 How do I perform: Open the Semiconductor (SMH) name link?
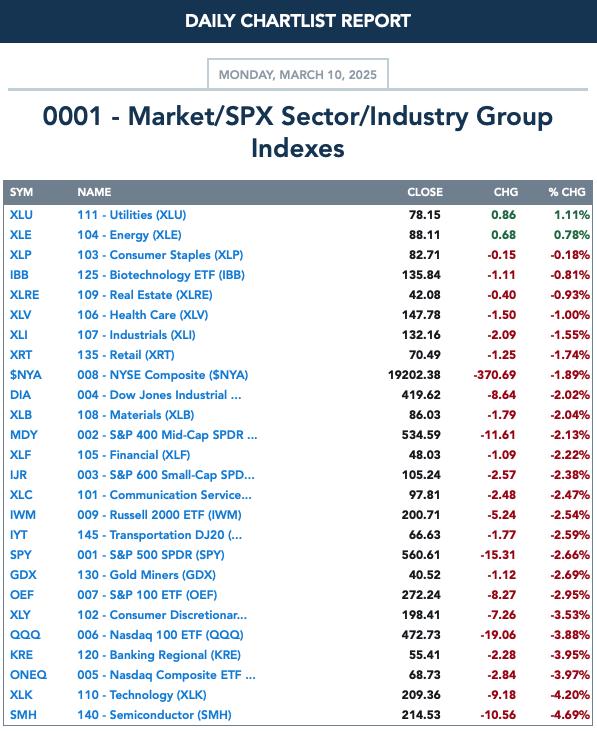point(154,715)
